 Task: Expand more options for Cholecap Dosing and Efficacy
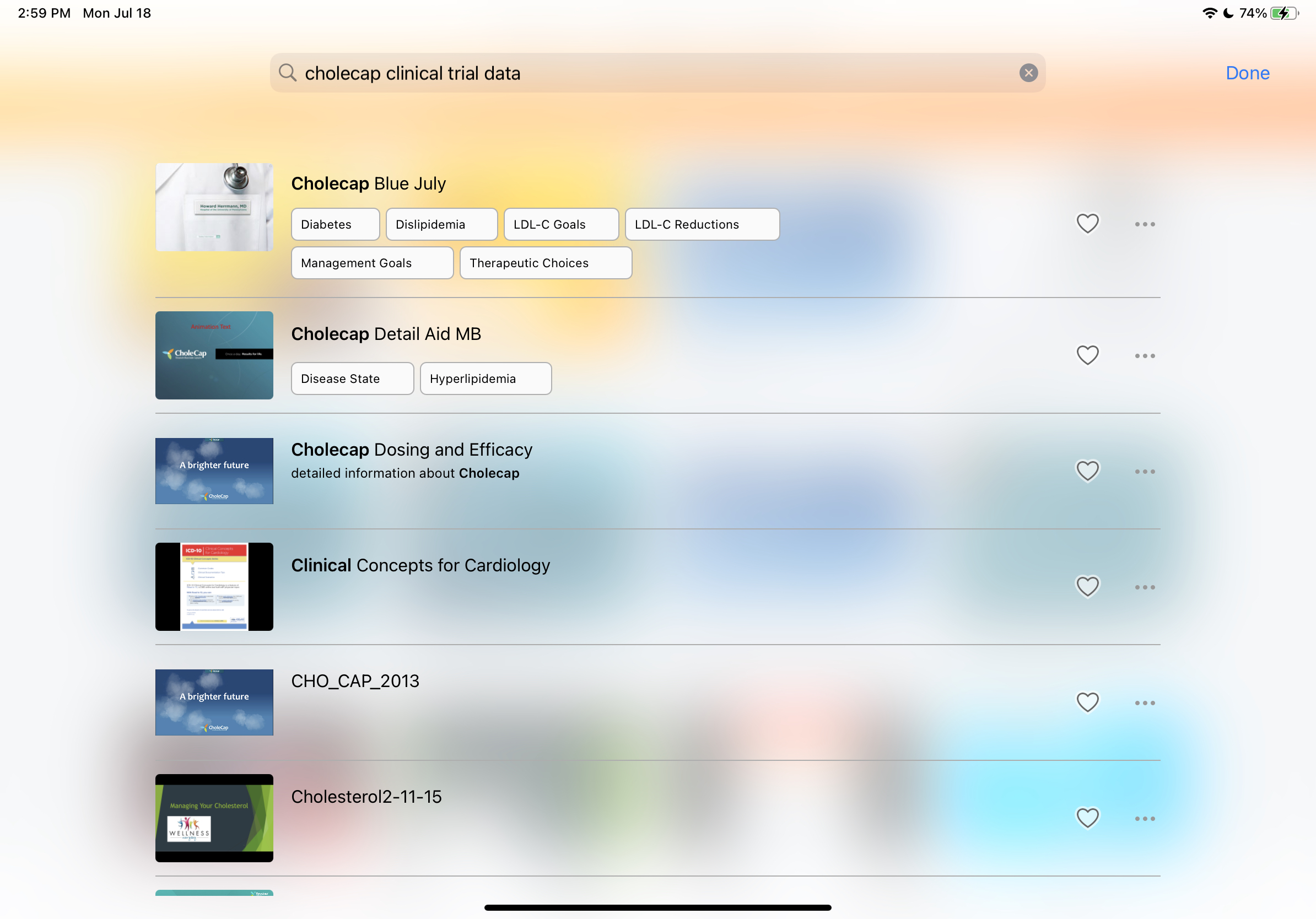point(1145,472)
